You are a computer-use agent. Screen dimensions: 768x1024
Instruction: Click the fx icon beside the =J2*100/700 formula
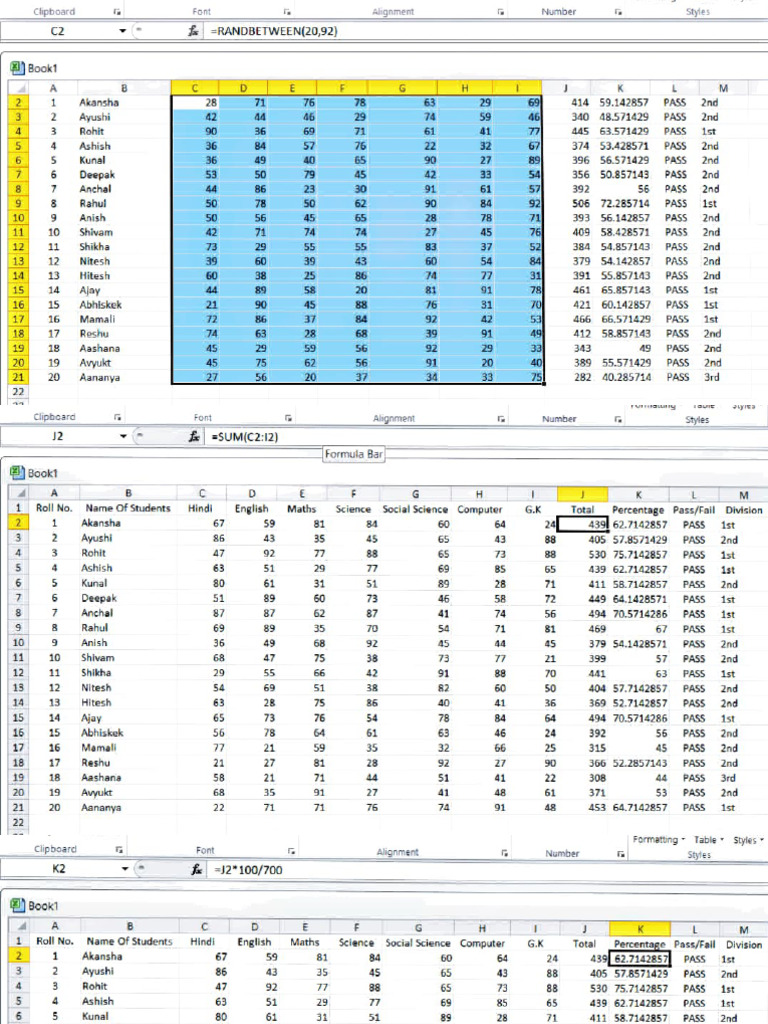[197, 869]
